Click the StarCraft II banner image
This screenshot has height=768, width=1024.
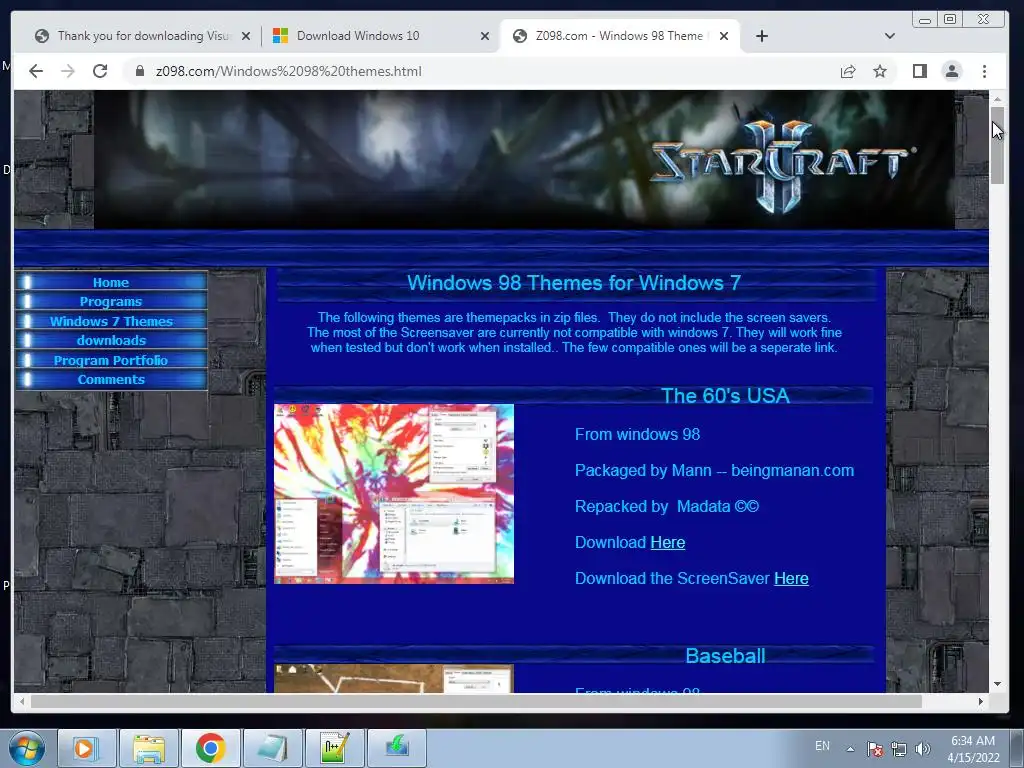tap(524, 159)
